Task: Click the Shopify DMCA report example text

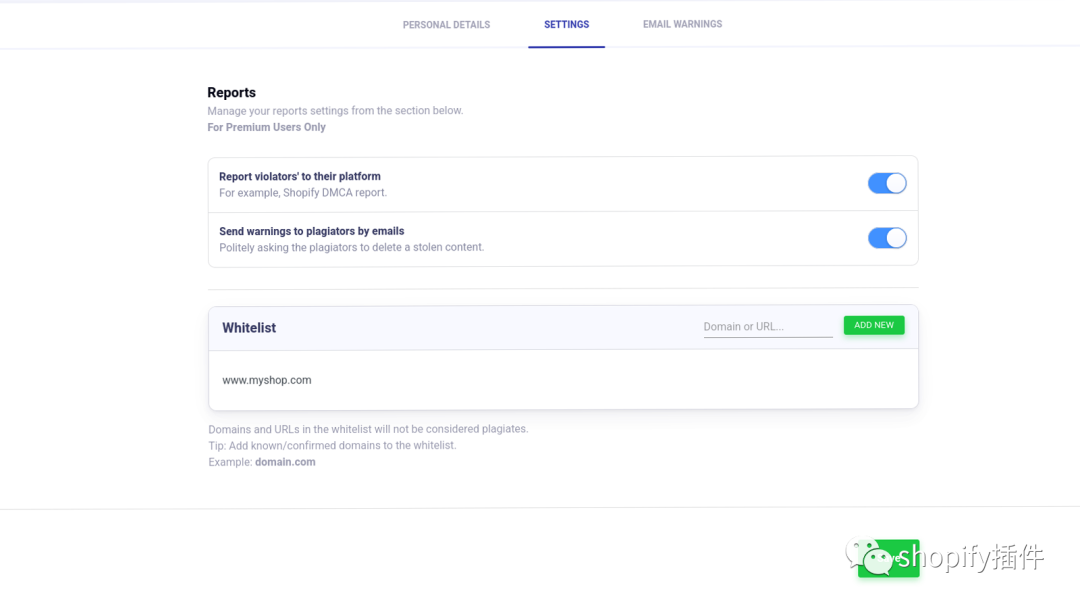Action: pos(303,193)
